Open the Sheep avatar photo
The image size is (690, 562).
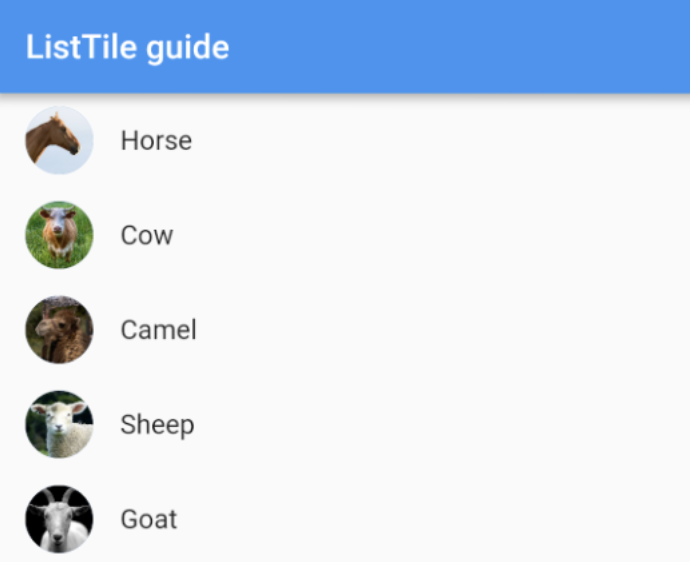point(59,424)
